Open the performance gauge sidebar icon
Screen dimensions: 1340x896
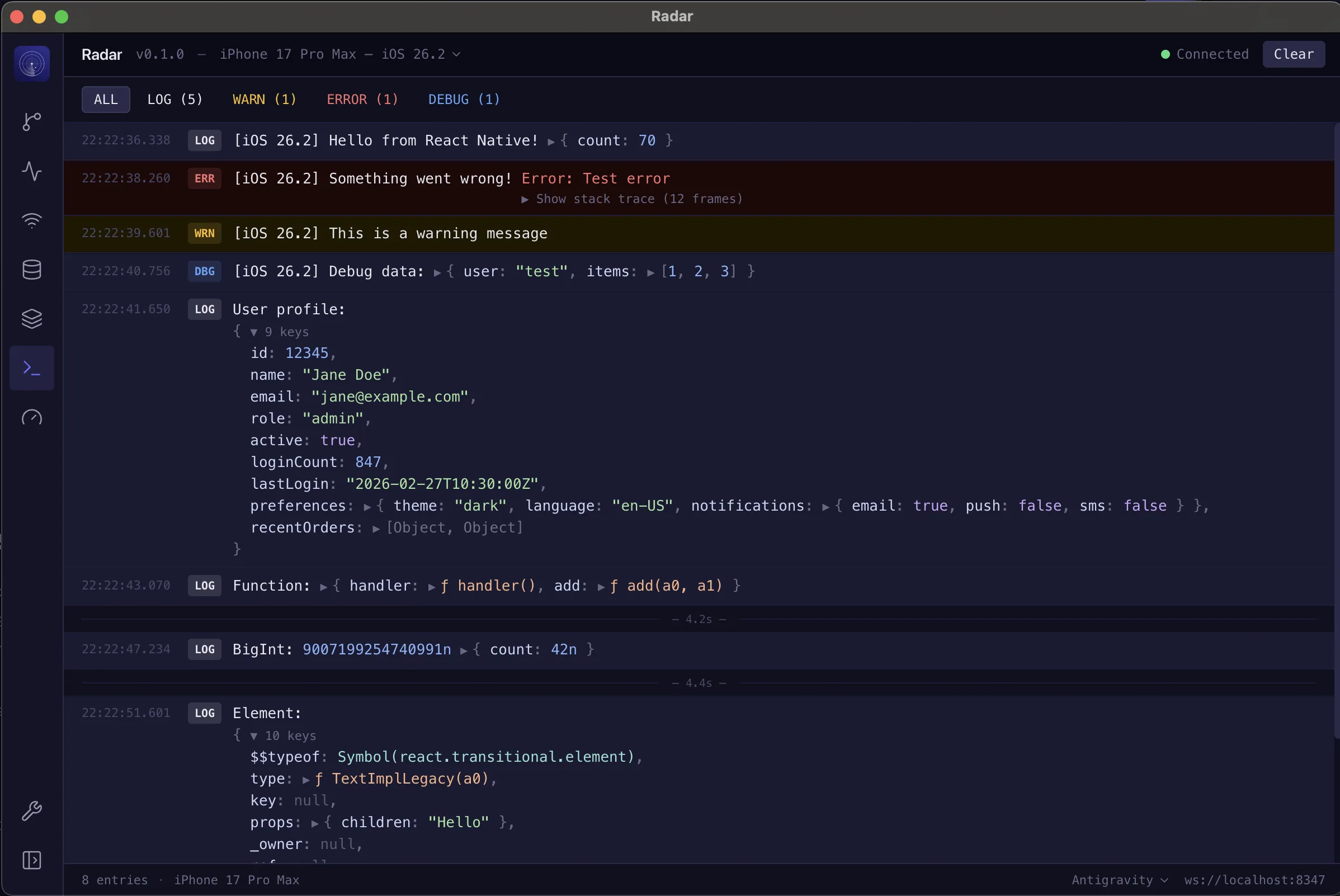pos(32,418)
